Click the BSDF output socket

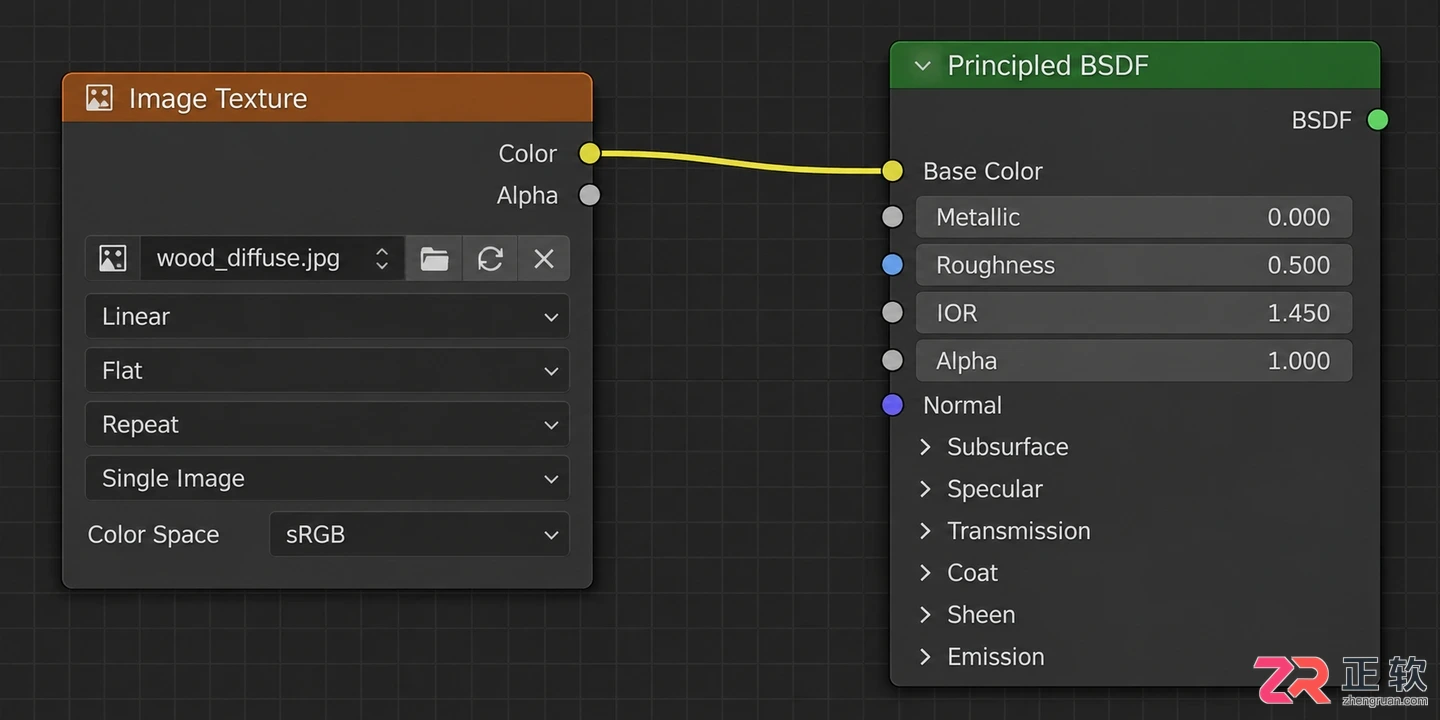coord(1378,120)
